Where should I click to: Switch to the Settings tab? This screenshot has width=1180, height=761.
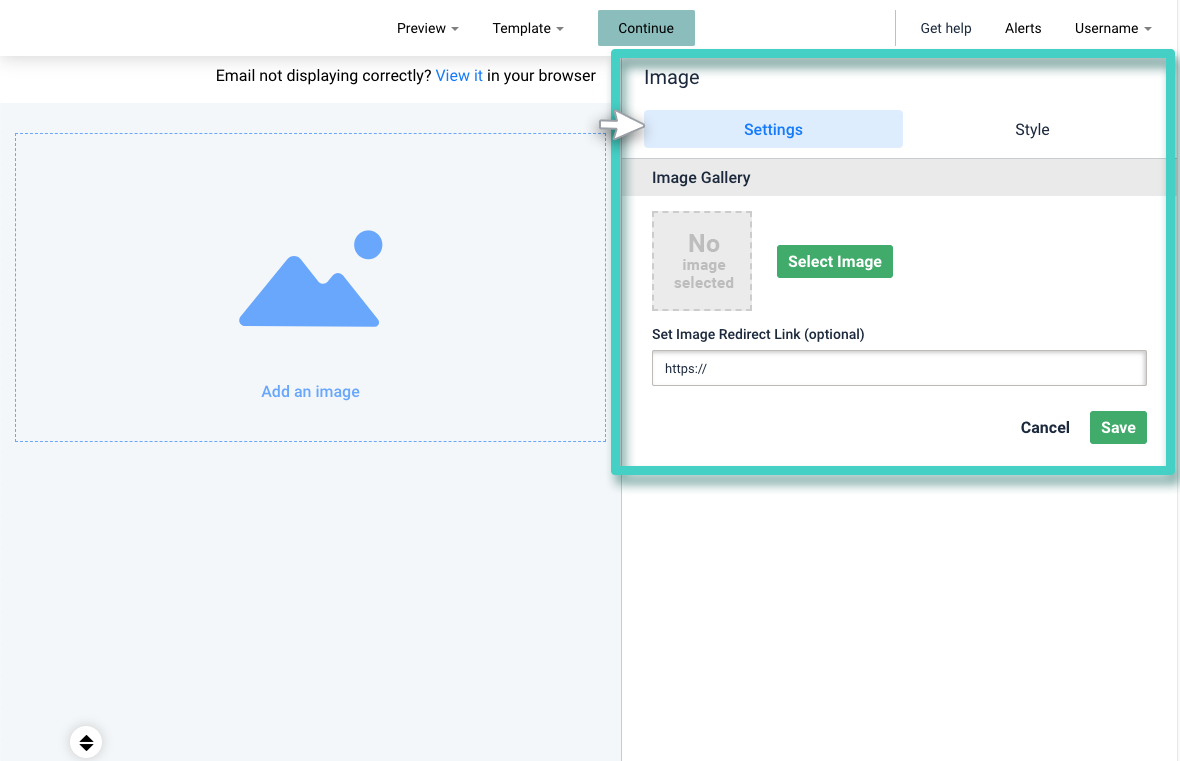coord(773,129)
